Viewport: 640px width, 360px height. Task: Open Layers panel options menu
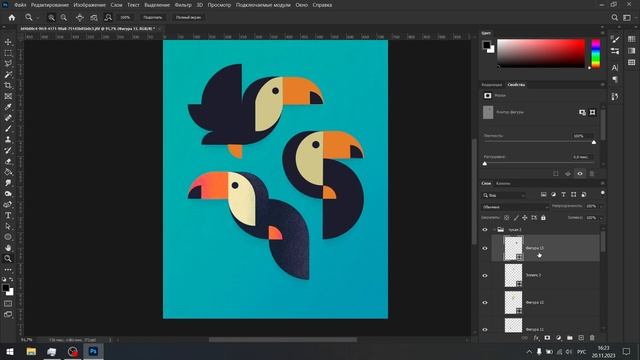(x=602, y=184)
